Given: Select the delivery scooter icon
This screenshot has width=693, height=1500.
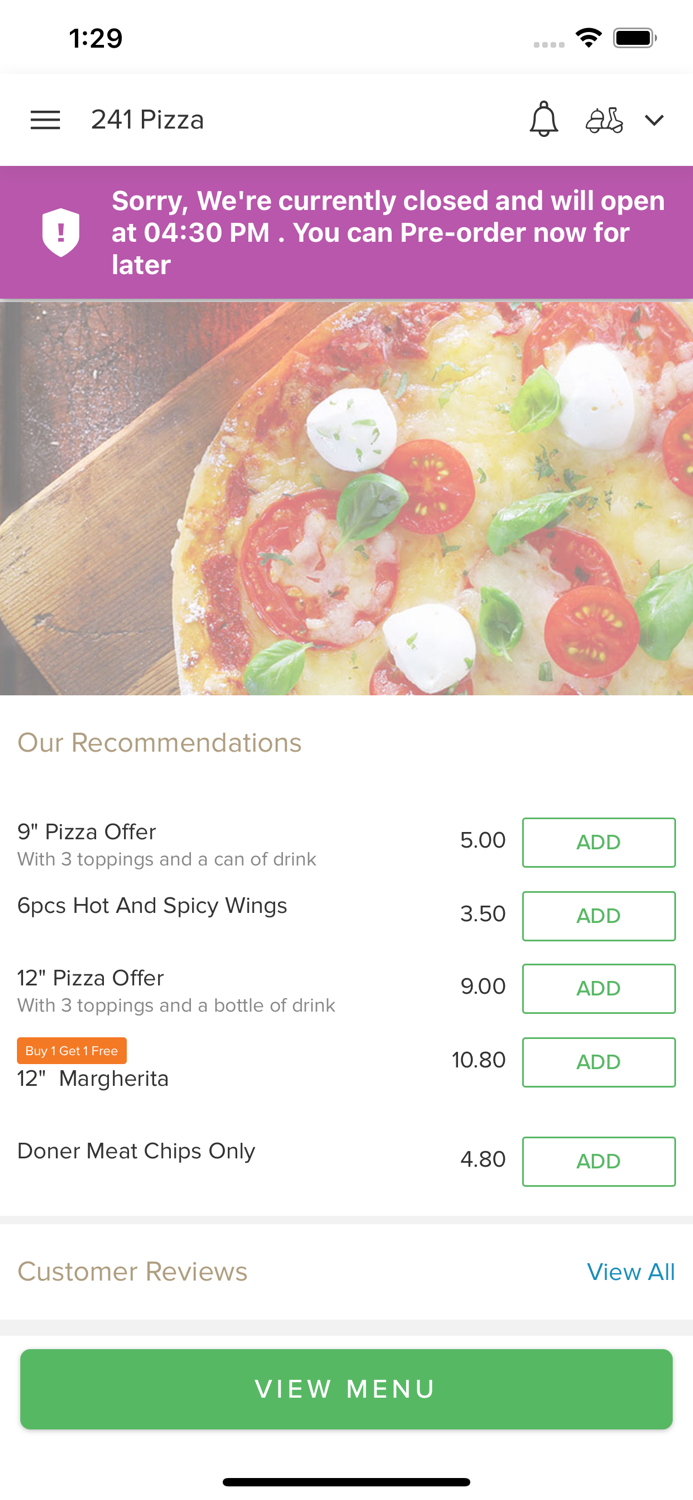Looking at the screenshot, I should [x=605, y=119].
